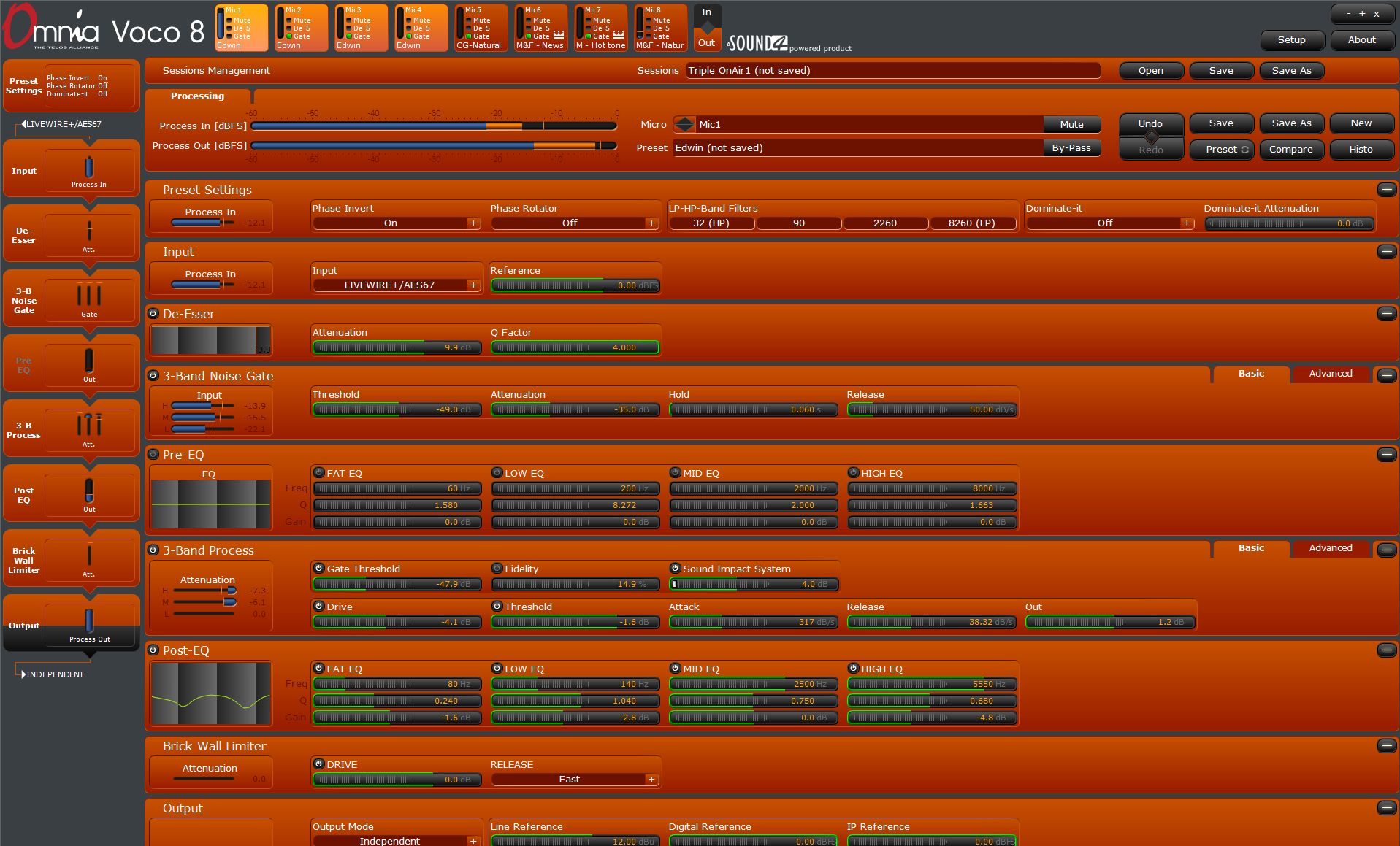The height and width of the screenshot is (846, 1400).
Task: Open a session with Open button
Action: pos(1150,71)
